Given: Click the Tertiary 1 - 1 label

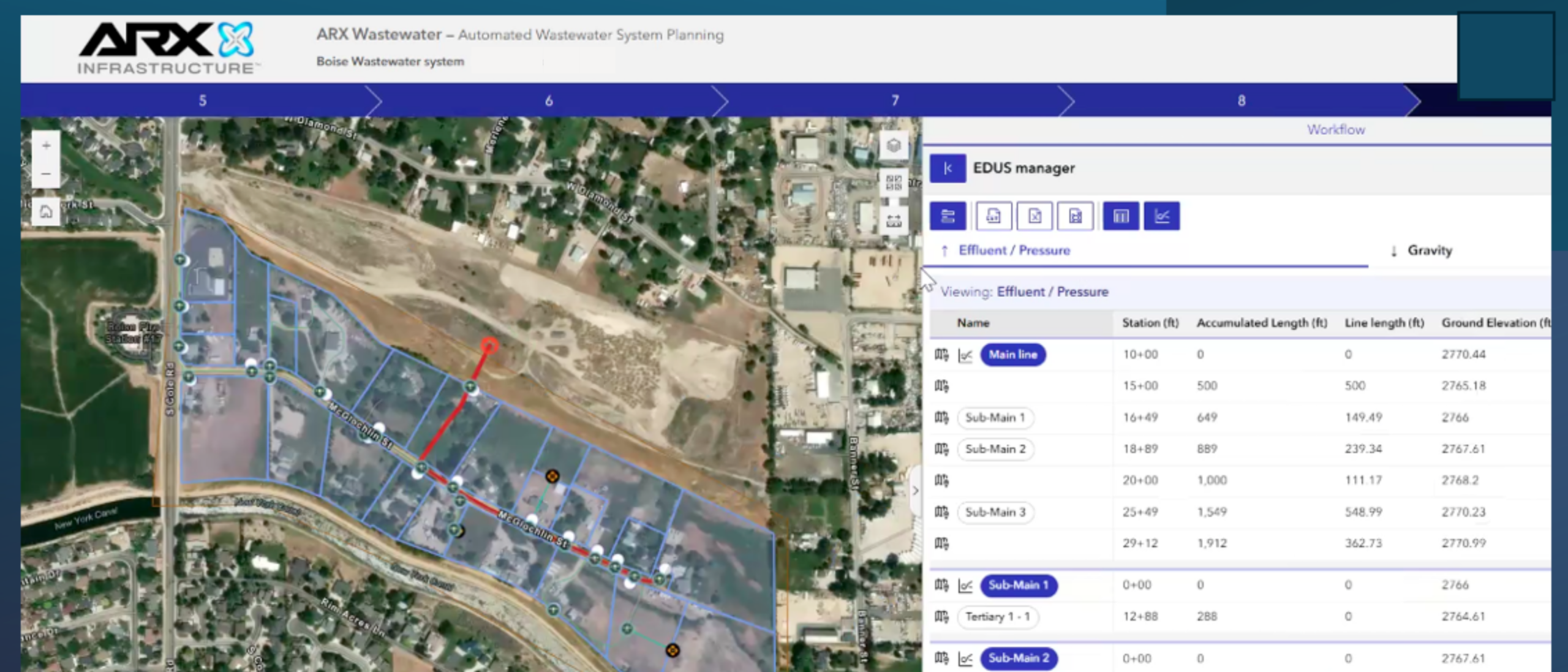Looking at the screenshot, I should [997, 617].
